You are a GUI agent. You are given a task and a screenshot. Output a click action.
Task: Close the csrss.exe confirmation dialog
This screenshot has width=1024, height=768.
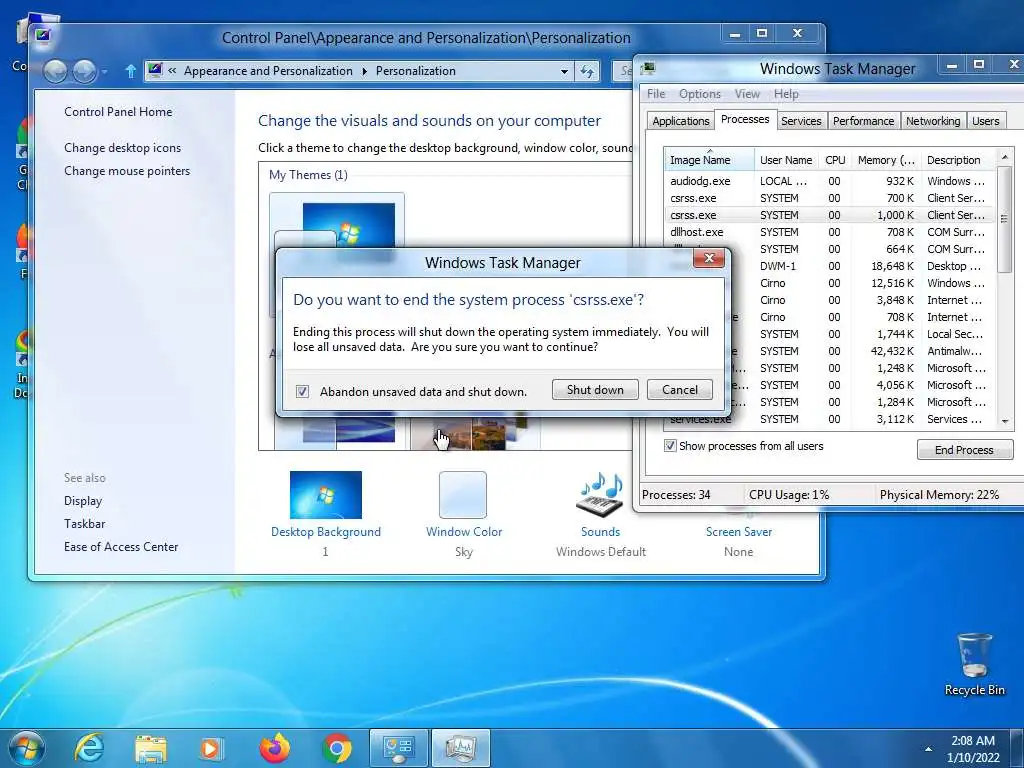pos(709,259)
